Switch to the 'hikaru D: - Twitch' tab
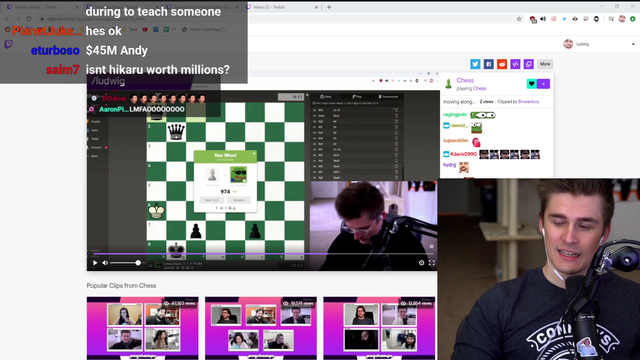This screenshot has width=640, height=360. [284, 7]
